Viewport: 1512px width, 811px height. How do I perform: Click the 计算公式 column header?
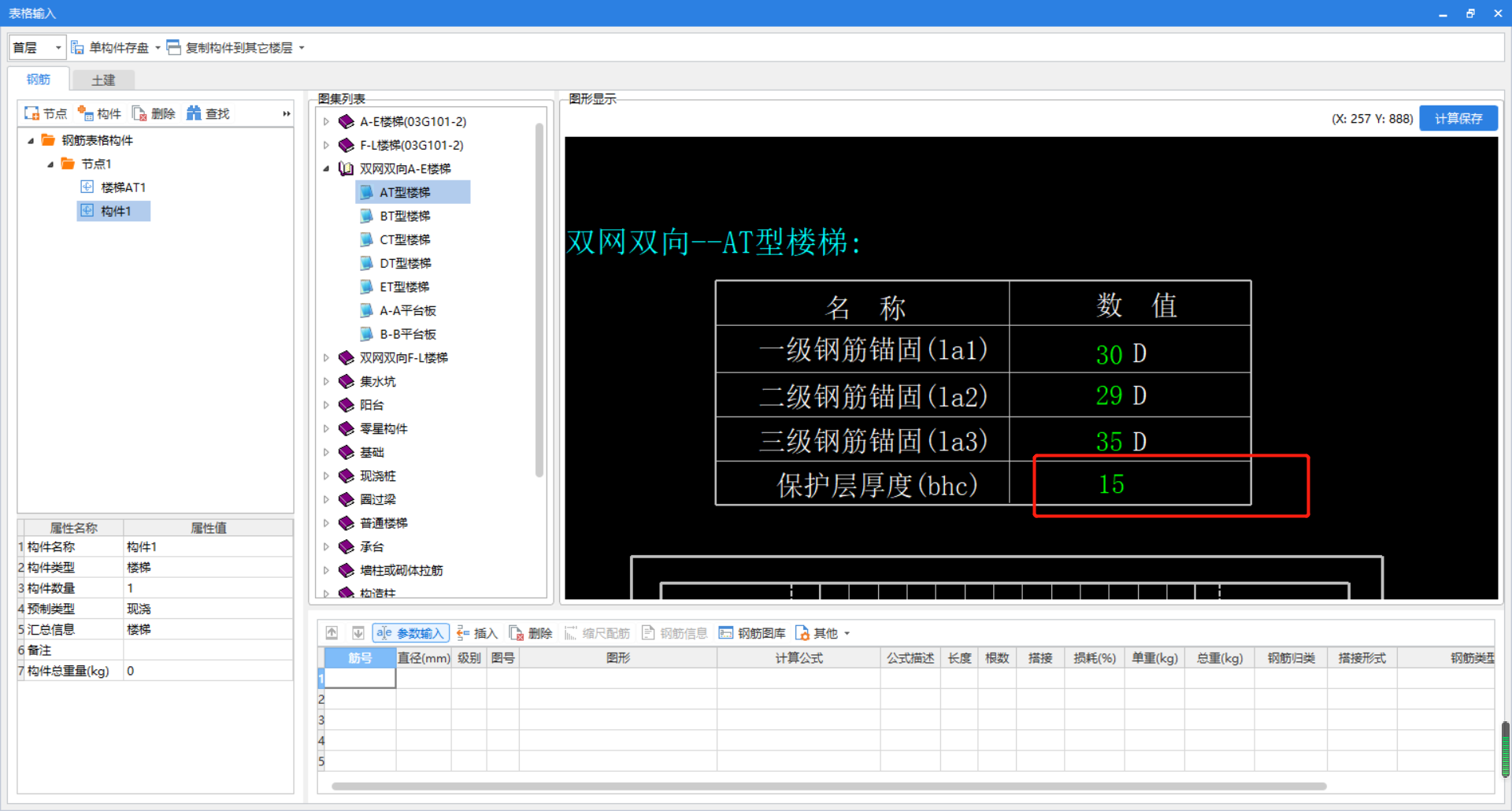click(799, 657)
